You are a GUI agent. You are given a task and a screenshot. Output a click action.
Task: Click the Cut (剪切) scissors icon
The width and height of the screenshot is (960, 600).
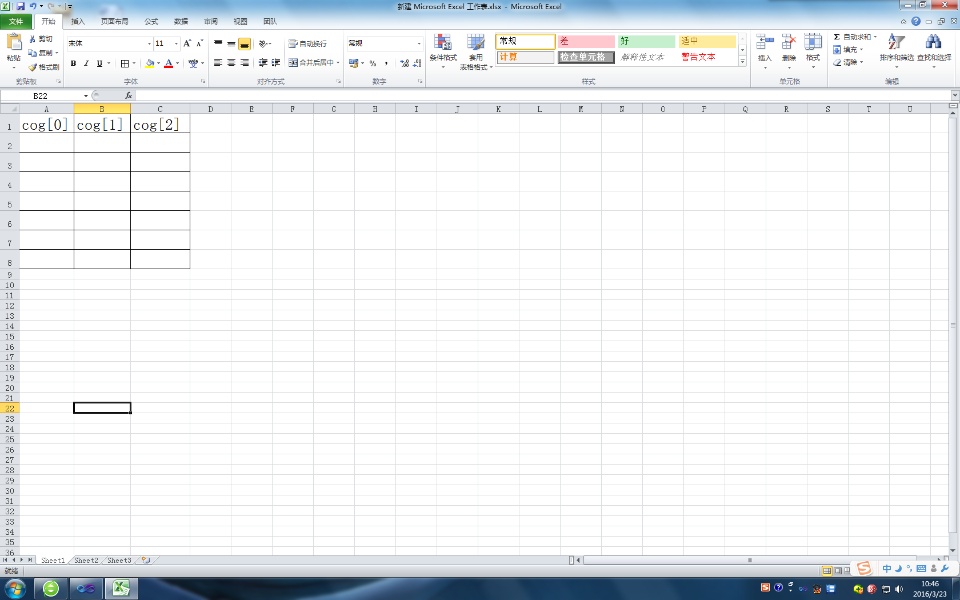click(33, 39)
